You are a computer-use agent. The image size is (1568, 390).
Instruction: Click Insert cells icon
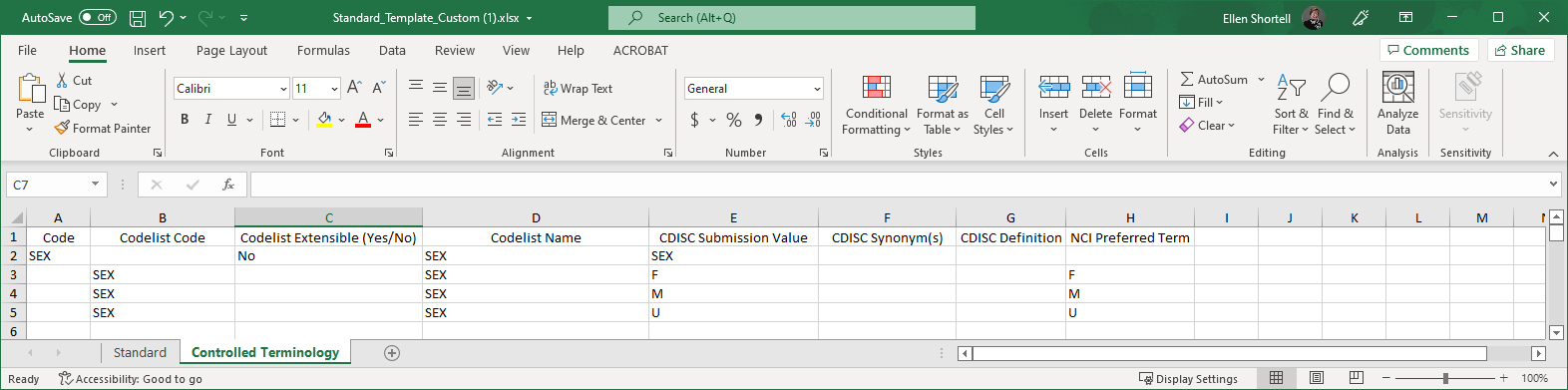[1053, 88]
